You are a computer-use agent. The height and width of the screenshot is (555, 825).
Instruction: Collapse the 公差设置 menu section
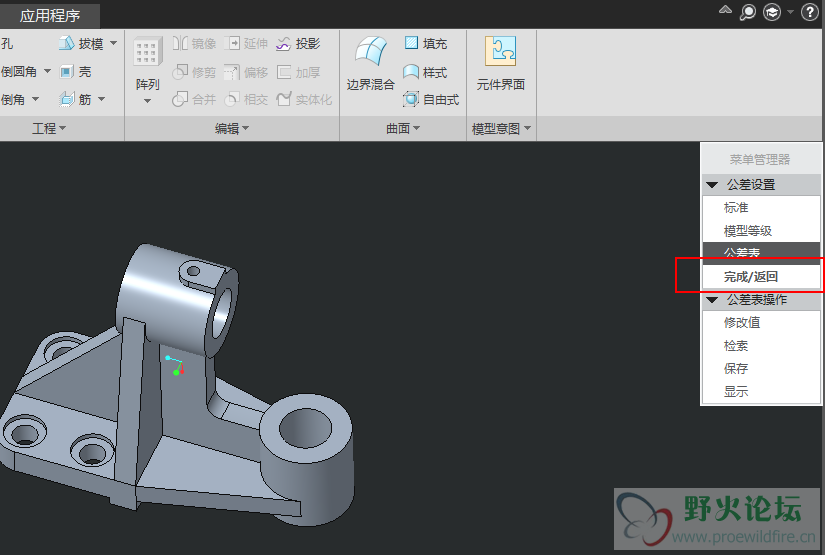point(712,185)
